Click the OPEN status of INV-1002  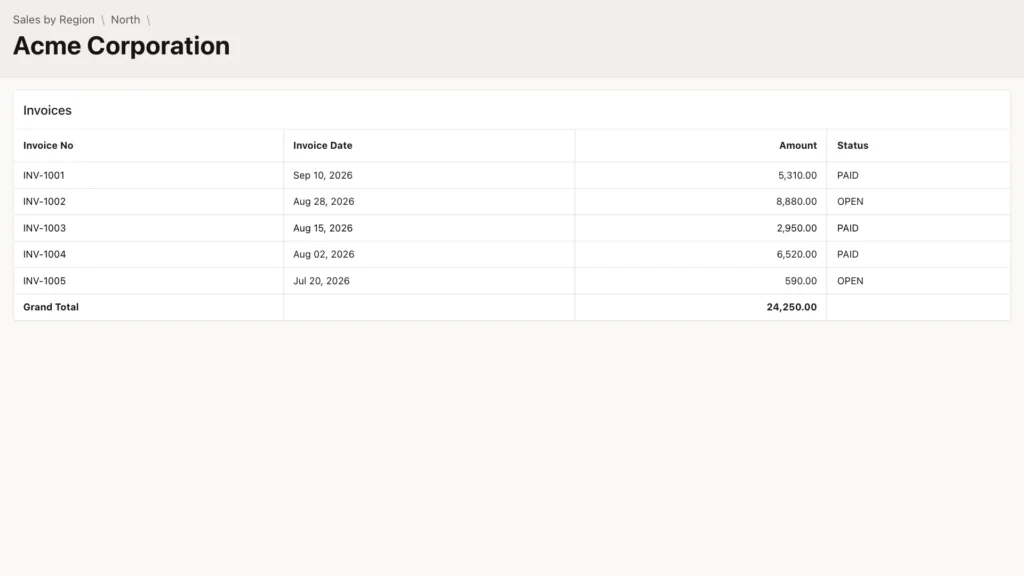pos(850,202)
